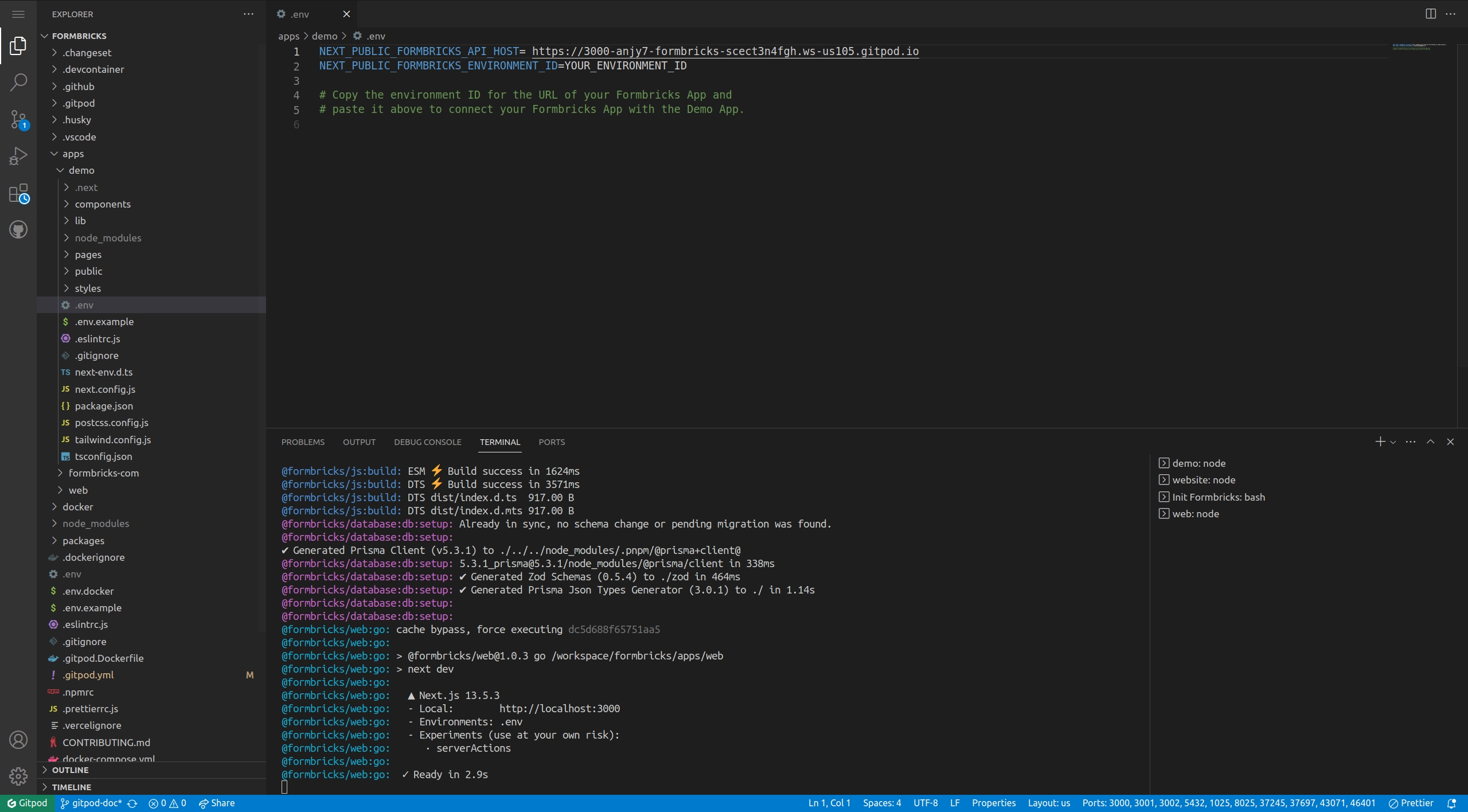Click Share in the status bar

tap(217, 803)
